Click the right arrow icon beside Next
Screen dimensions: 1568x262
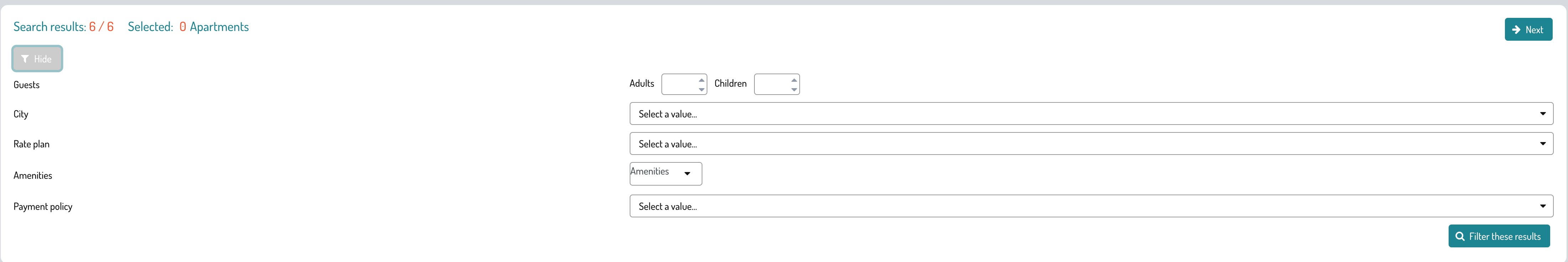click(x=1516, y=30)
